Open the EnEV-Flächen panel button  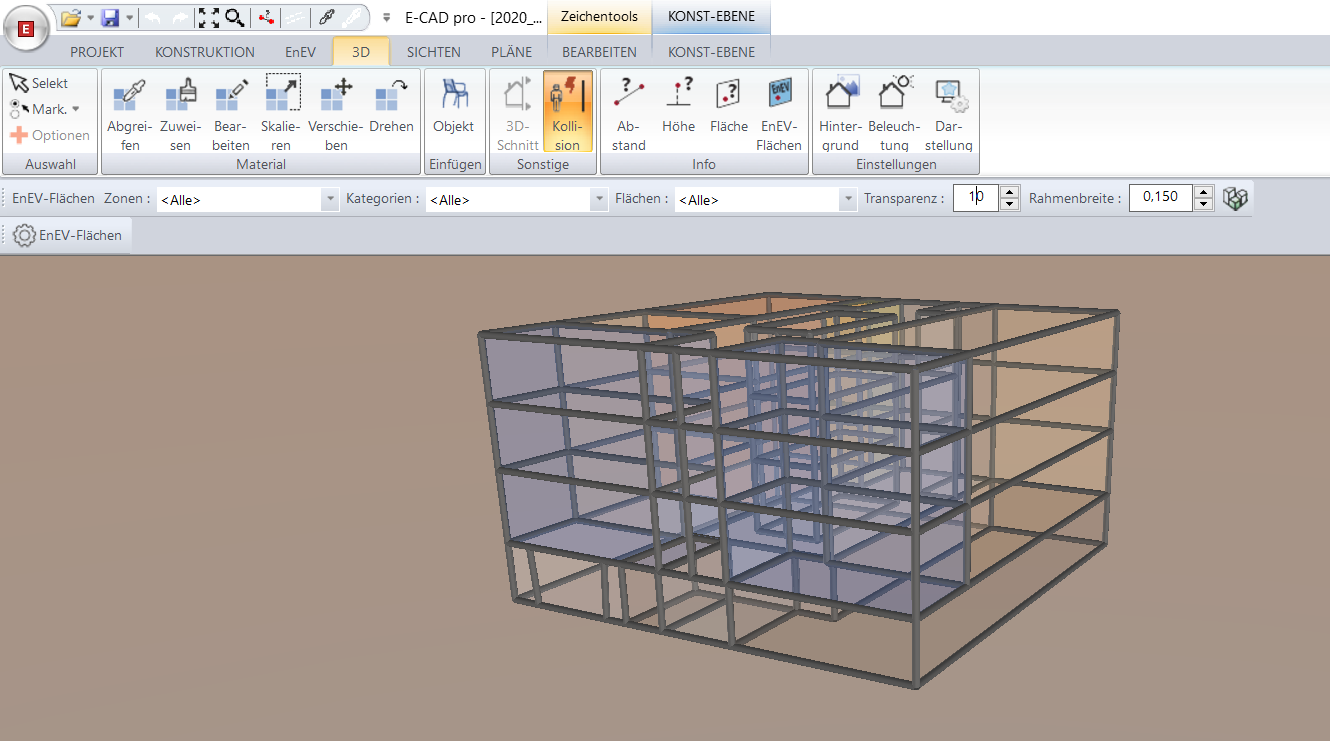coord(67,234)
